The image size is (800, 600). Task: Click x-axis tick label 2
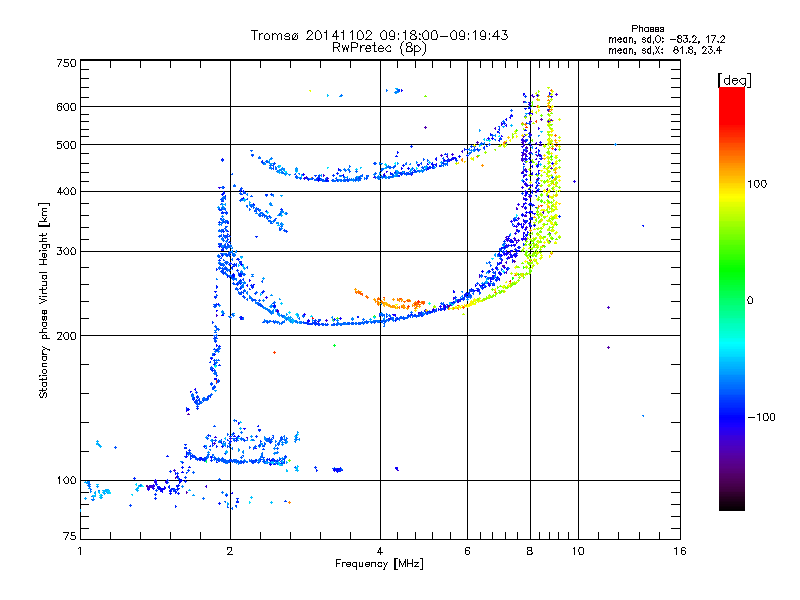[x=230, y=551]
